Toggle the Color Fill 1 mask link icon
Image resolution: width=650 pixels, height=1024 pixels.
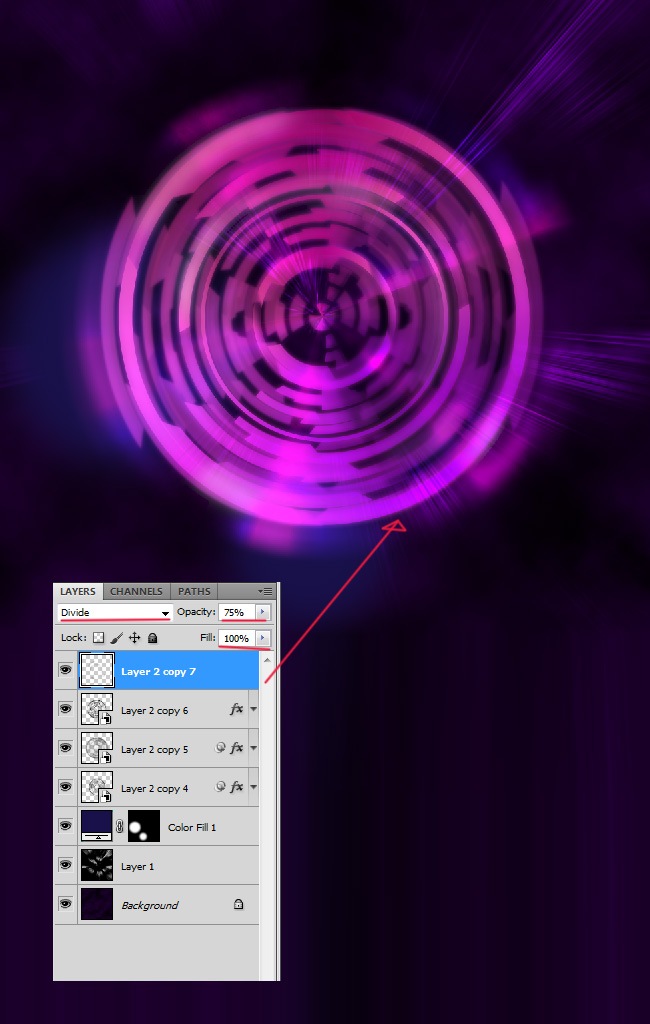(x=120, y=826)
